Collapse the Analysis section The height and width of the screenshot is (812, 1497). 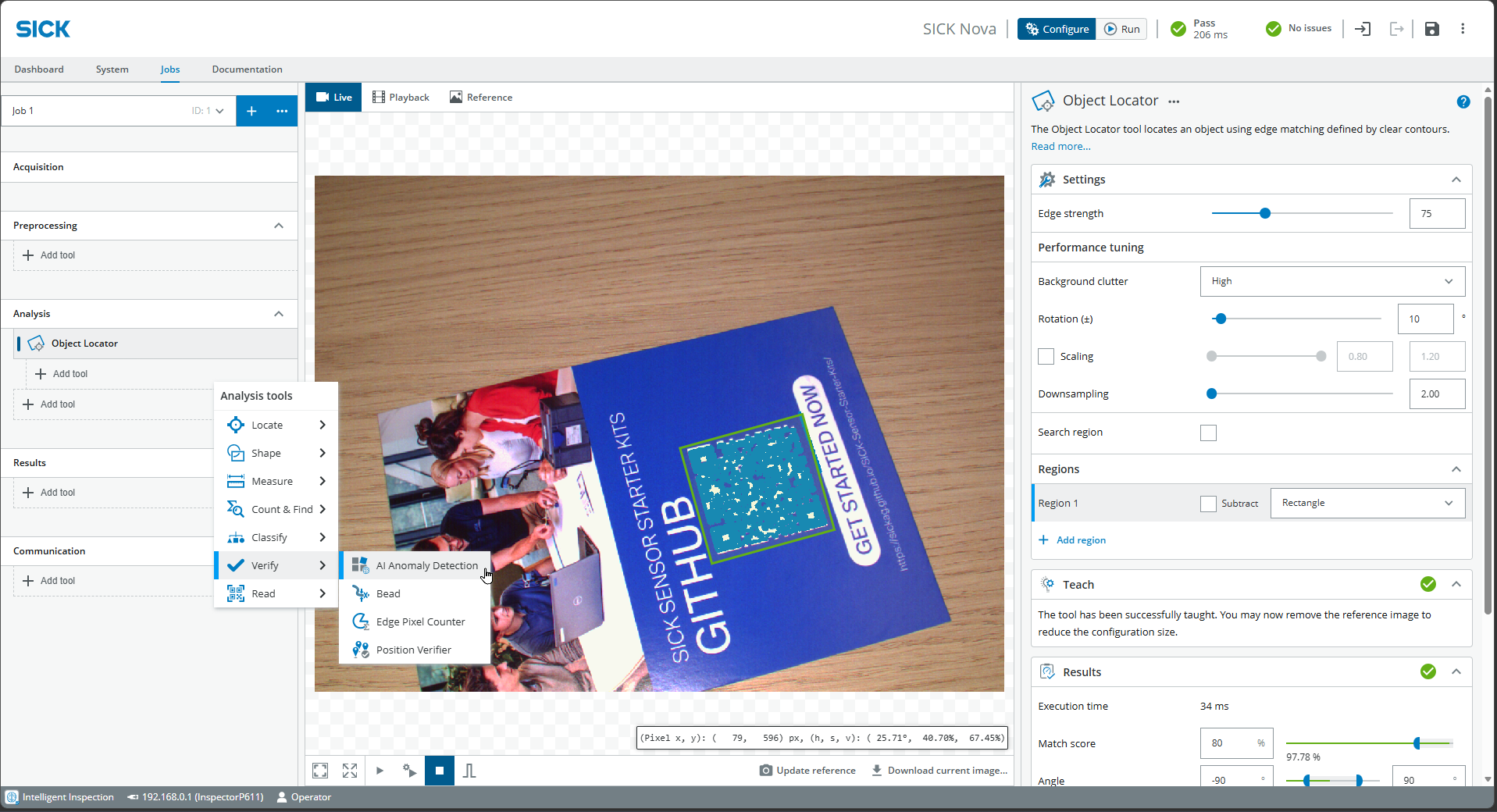(x=279, y=314)
